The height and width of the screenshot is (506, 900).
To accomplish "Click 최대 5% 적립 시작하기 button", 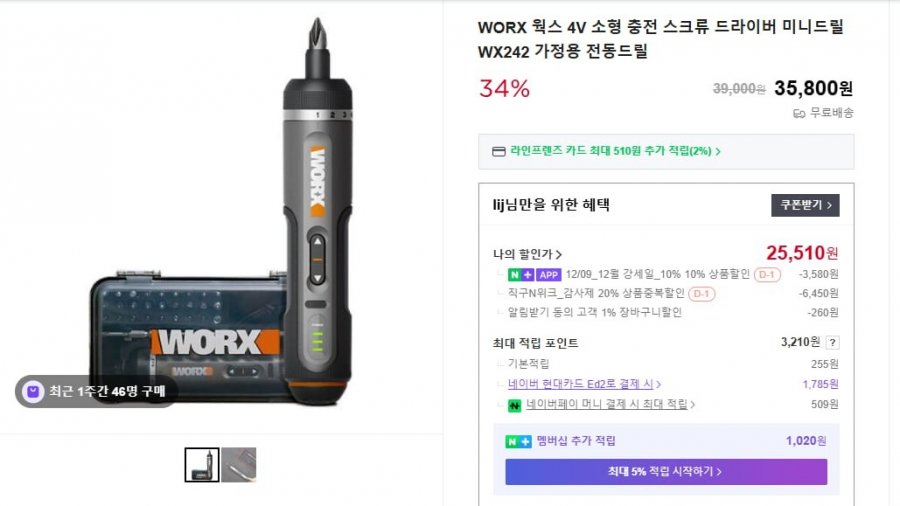I will (x=666, y=472).
